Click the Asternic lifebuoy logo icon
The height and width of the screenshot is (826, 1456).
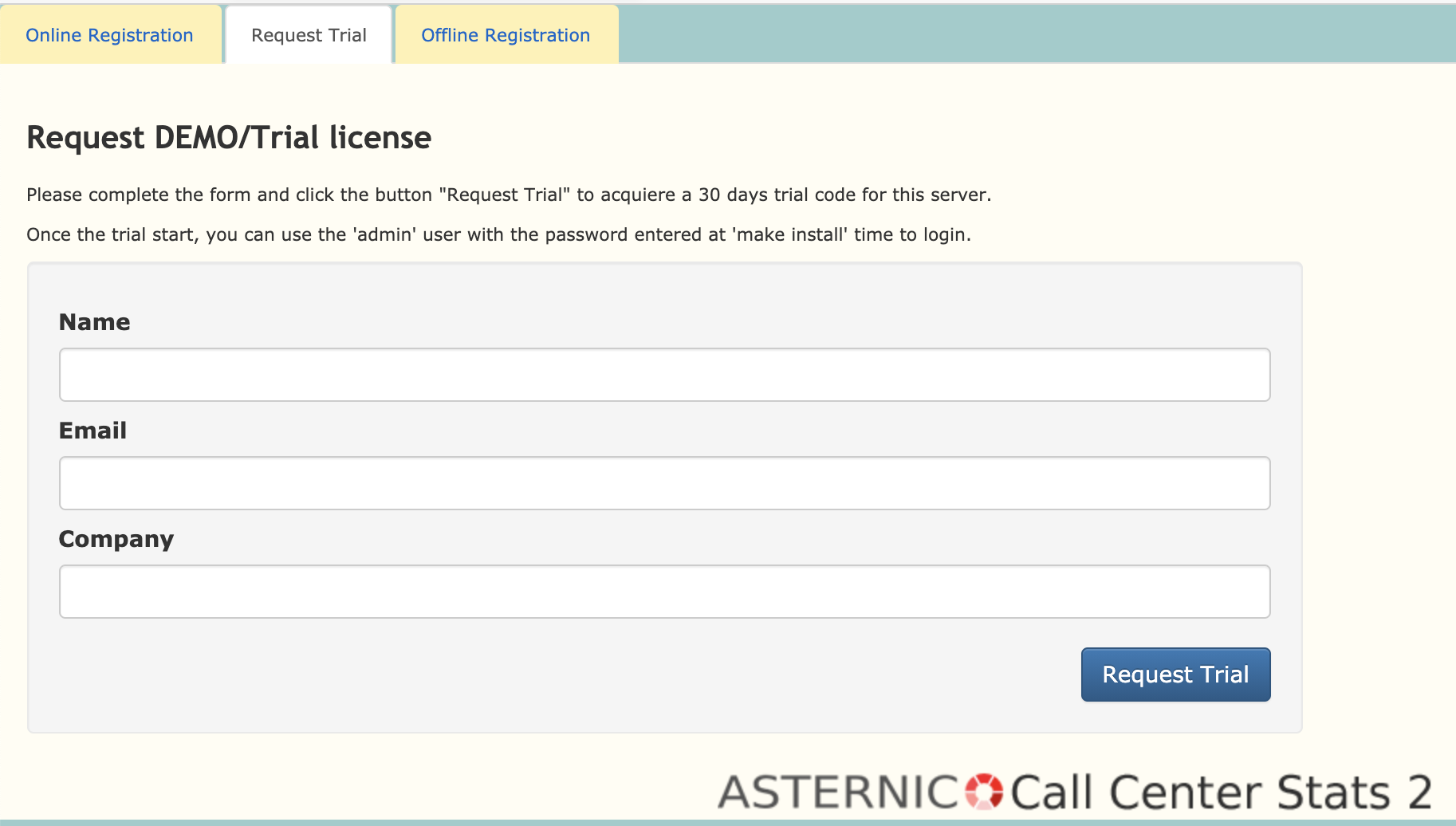[984, 792]
